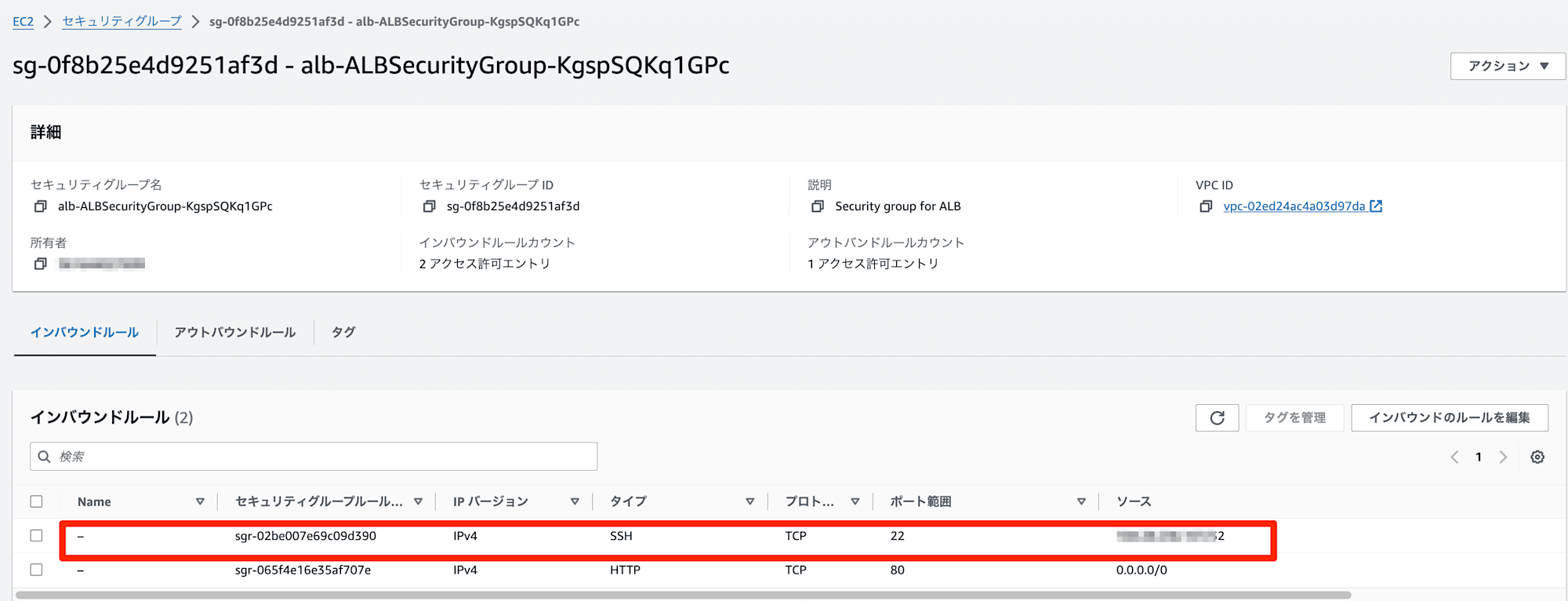Sort by ポート範囲 column arrow
Image resolution: width=1568 pixels, height=601 pixels.
point(1081,501)
